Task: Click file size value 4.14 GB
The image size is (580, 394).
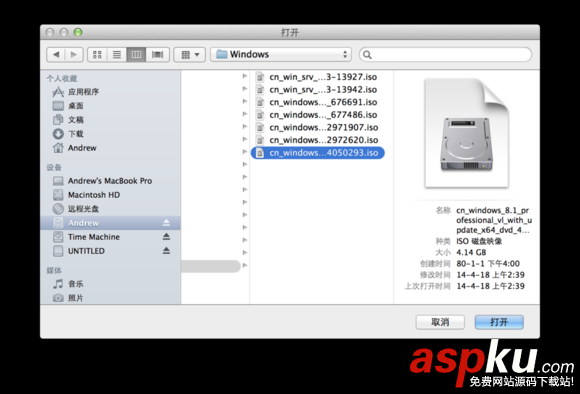Action: [471, 253]
